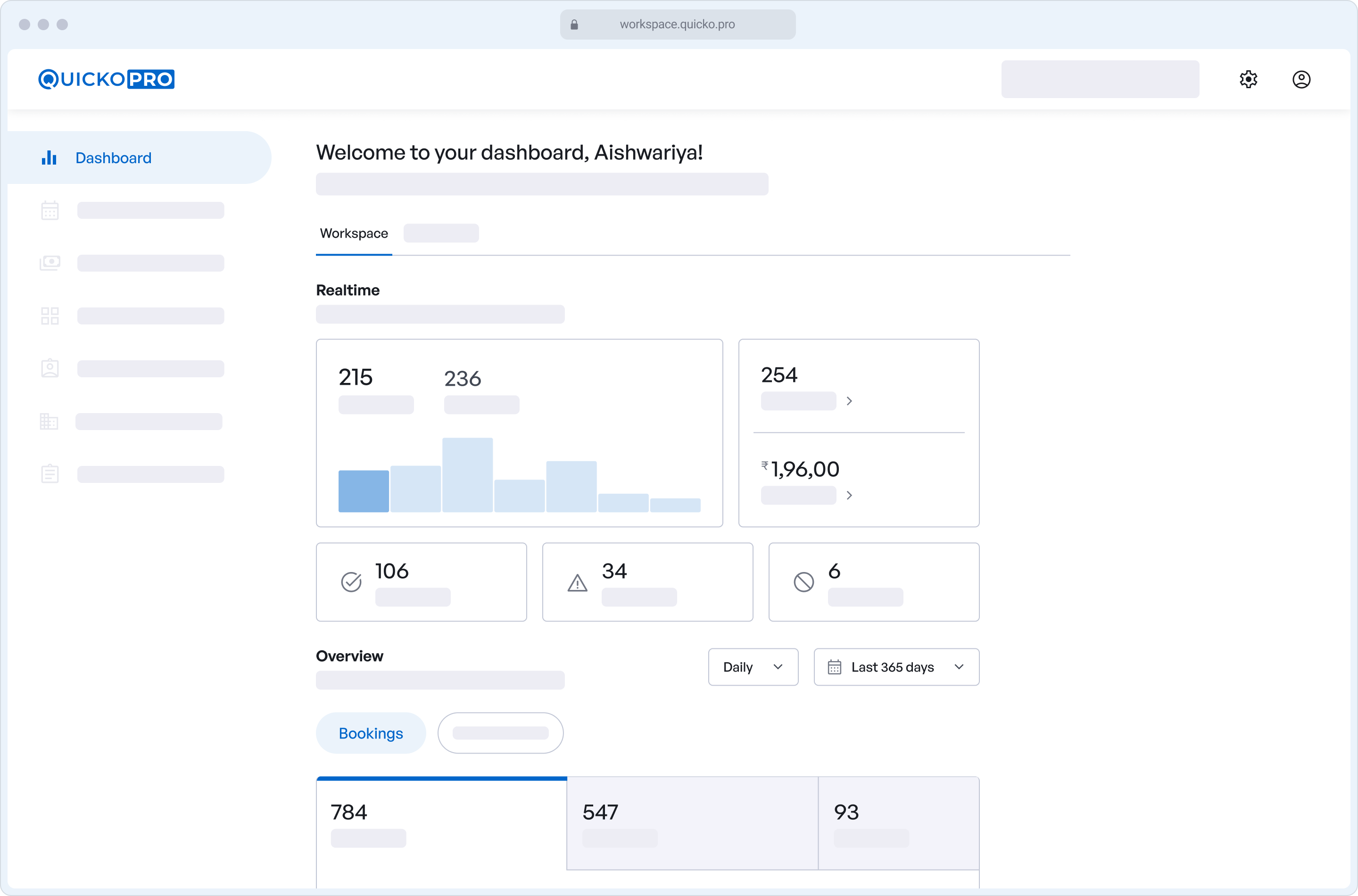Click the QuickoPro logo
The width and height of the screenshot is (1358, 896).
click(x=106, y=79)
